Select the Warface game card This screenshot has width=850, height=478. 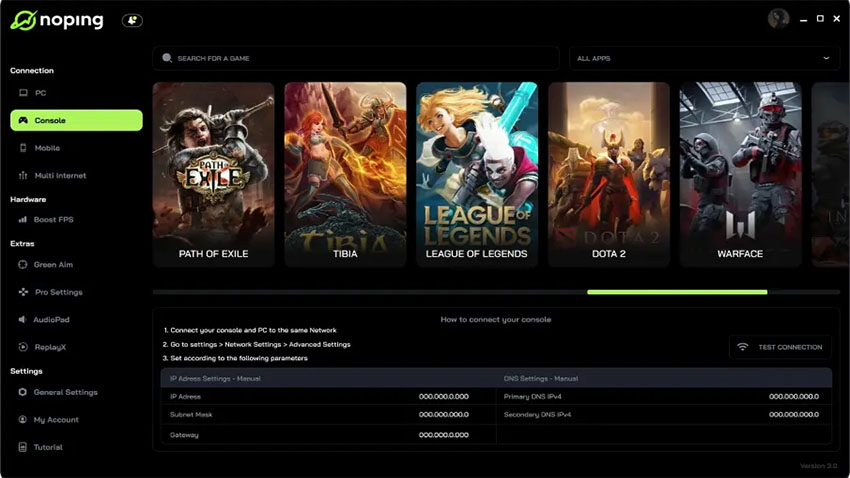(740, 175)
